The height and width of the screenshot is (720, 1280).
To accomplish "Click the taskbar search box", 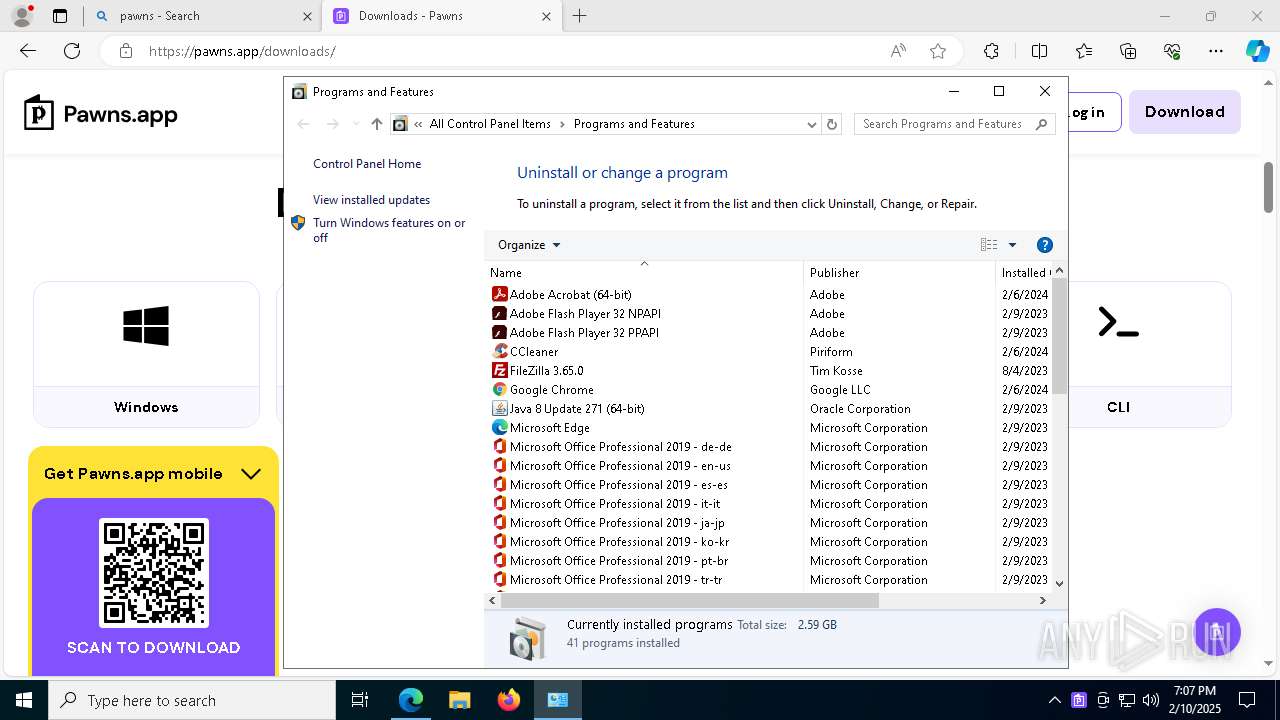I will click(192, 700).
